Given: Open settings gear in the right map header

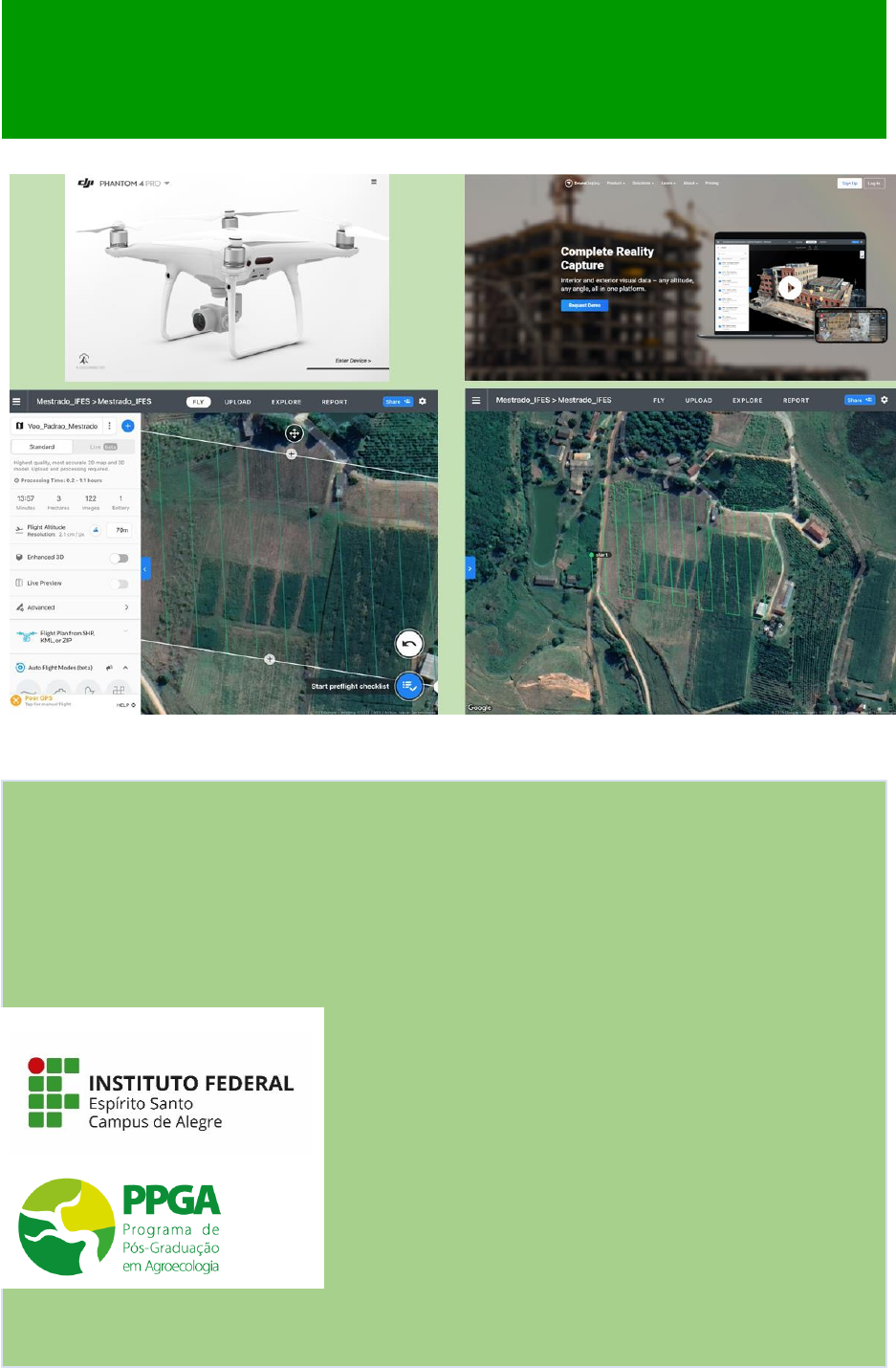Looking at the screenshot, I should point(884,400).
